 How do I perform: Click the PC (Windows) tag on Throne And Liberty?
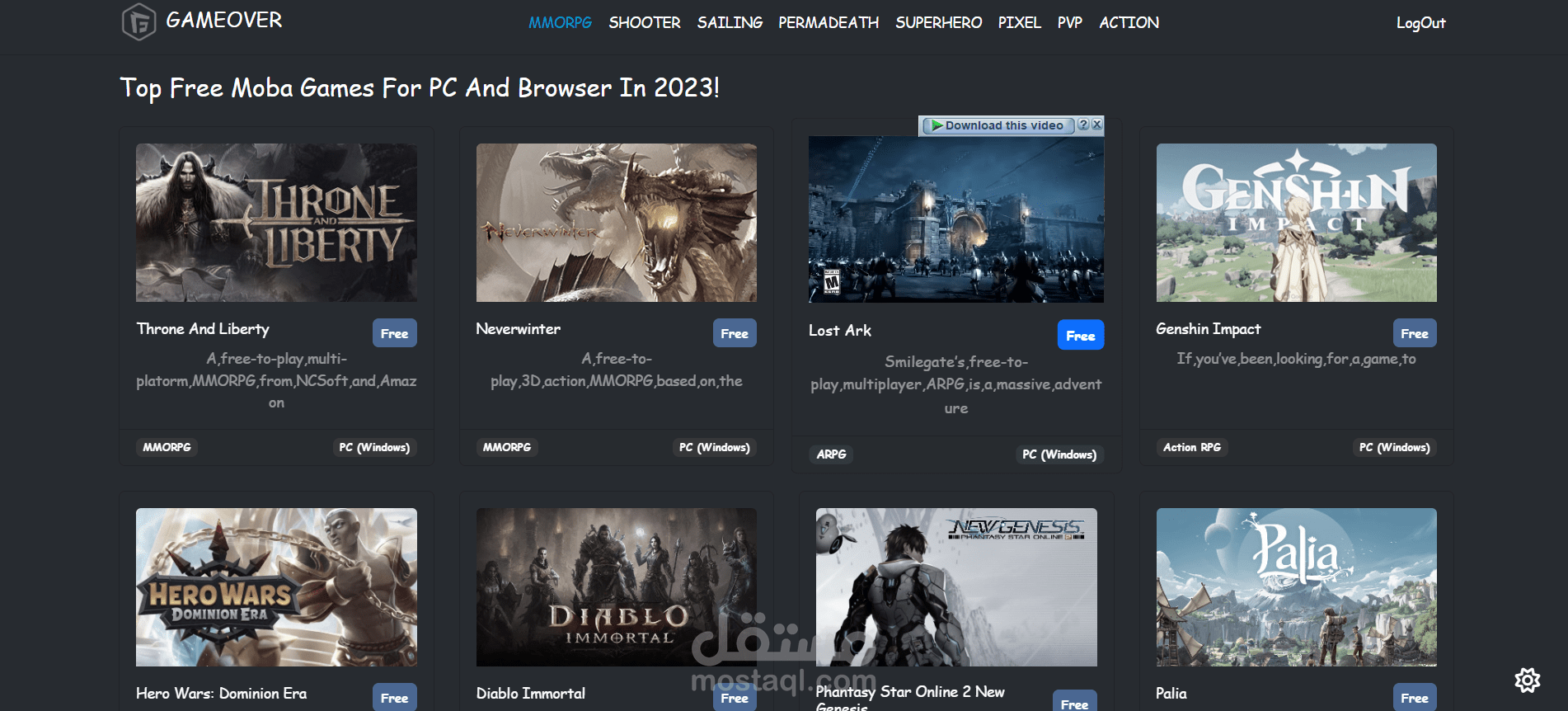coord(374,447)
